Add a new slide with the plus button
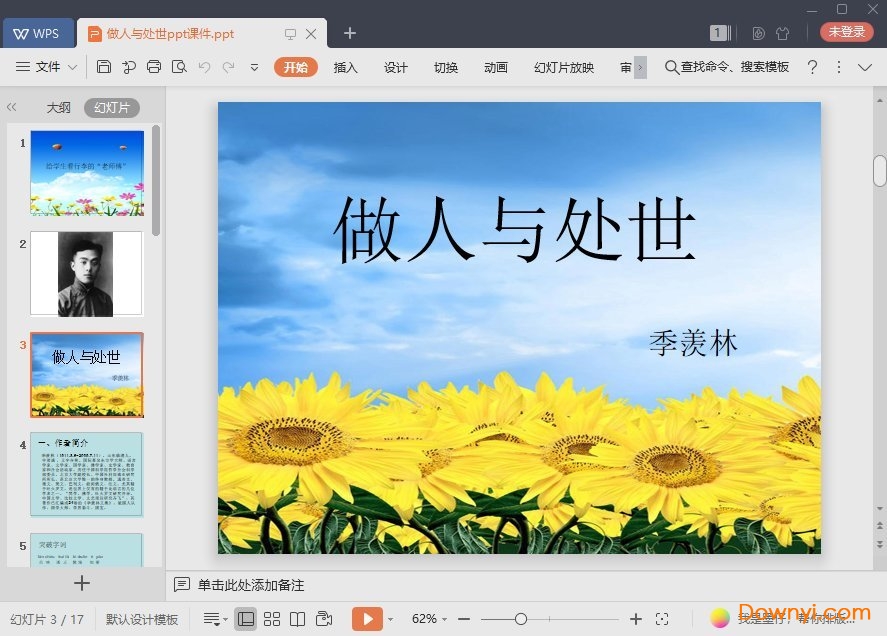Screen dimensions: 887x636 tap(82, 583)
